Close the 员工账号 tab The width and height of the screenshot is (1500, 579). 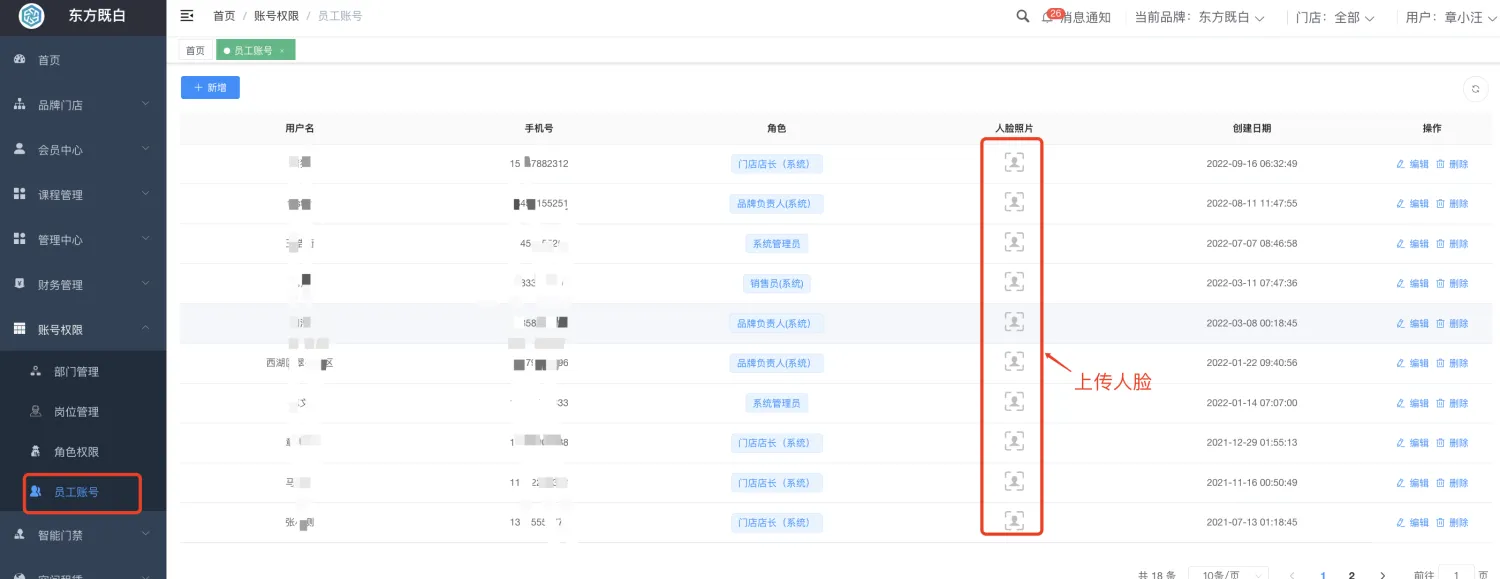(x=282, y=51)
